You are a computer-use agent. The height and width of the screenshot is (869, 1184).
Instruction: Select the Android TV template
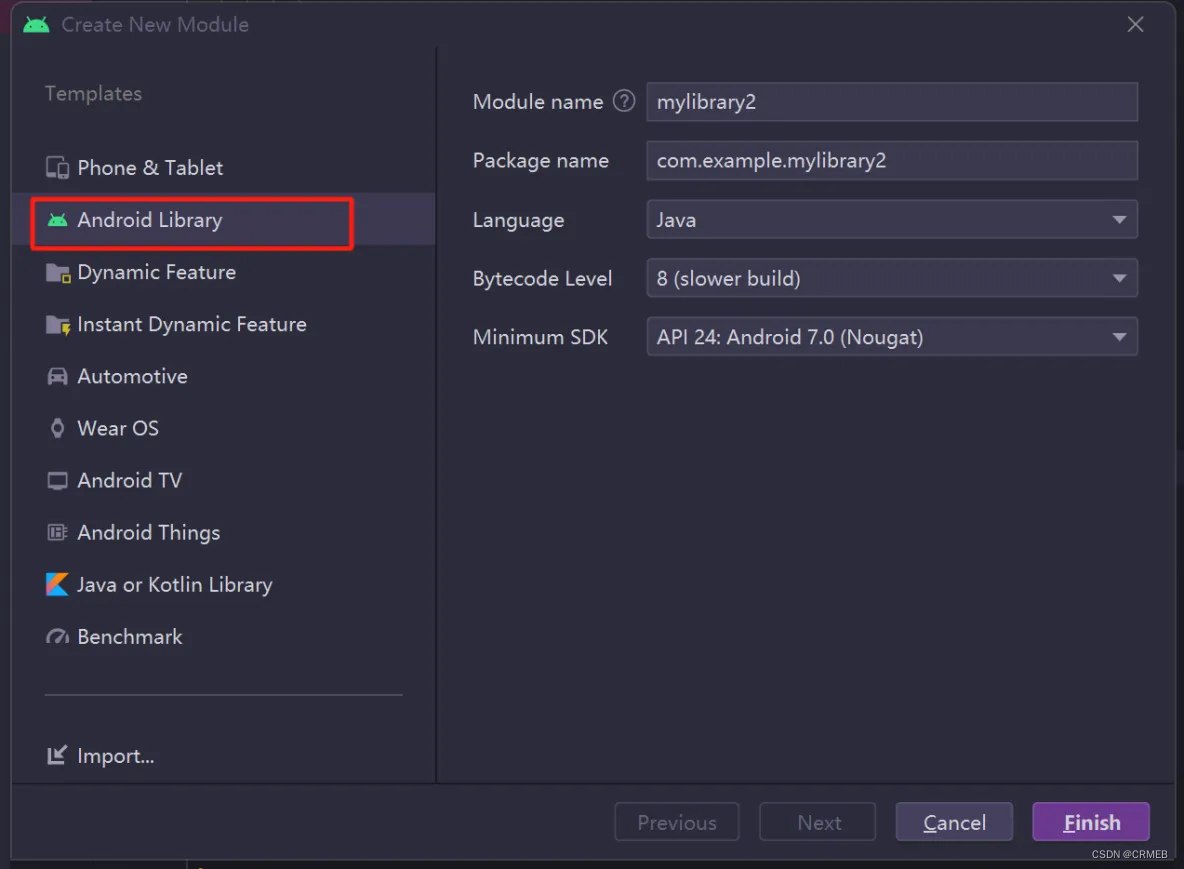coord(224,480)
